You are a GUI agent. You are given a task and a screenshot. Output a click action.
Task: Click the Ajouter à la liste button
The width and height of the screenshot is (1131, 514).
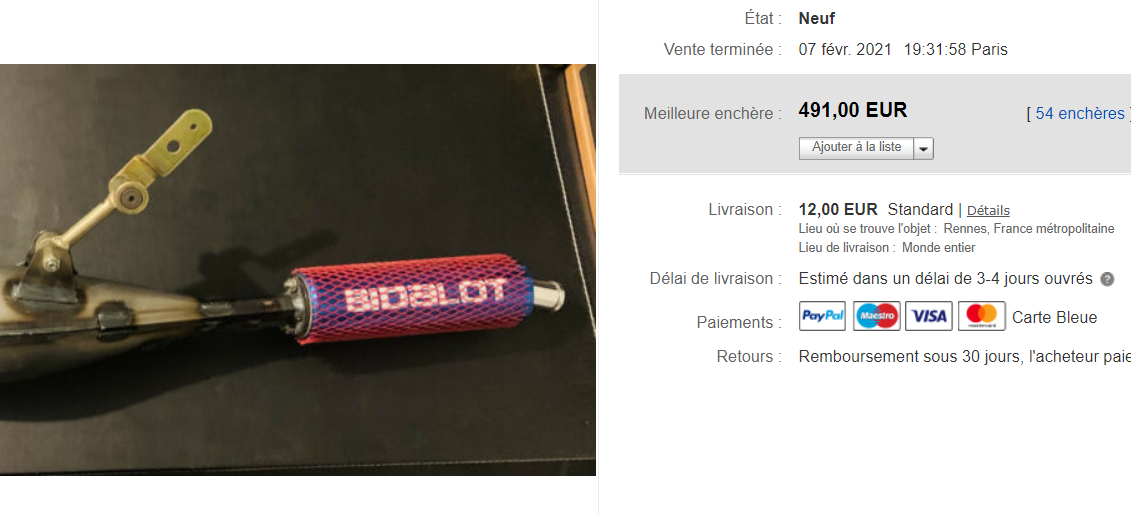pos(856,148)
